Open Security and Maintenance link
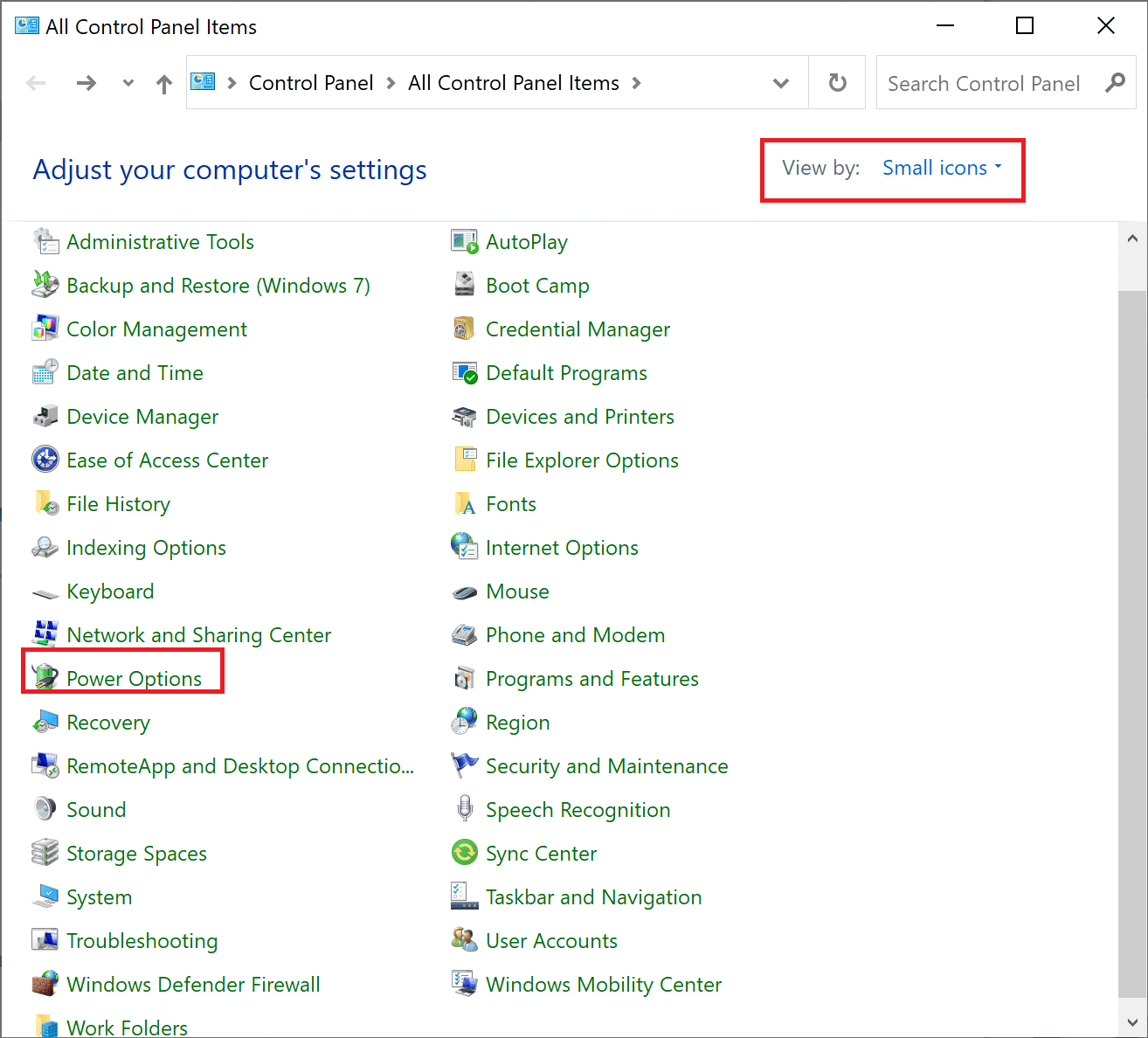The height and width of the screenshot is (1038, 1148). [607, 766]
